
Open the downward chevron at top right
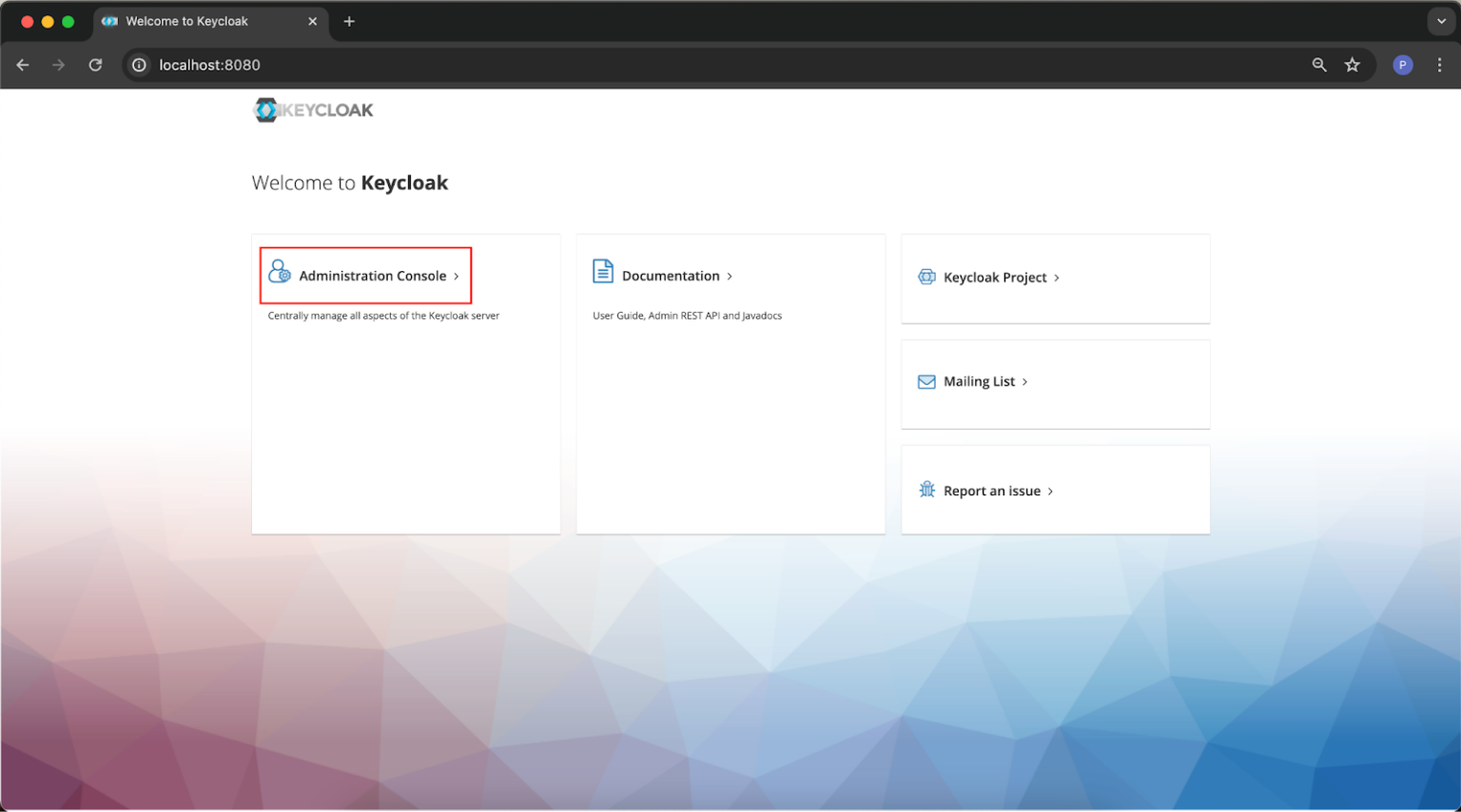[1440, 20]
